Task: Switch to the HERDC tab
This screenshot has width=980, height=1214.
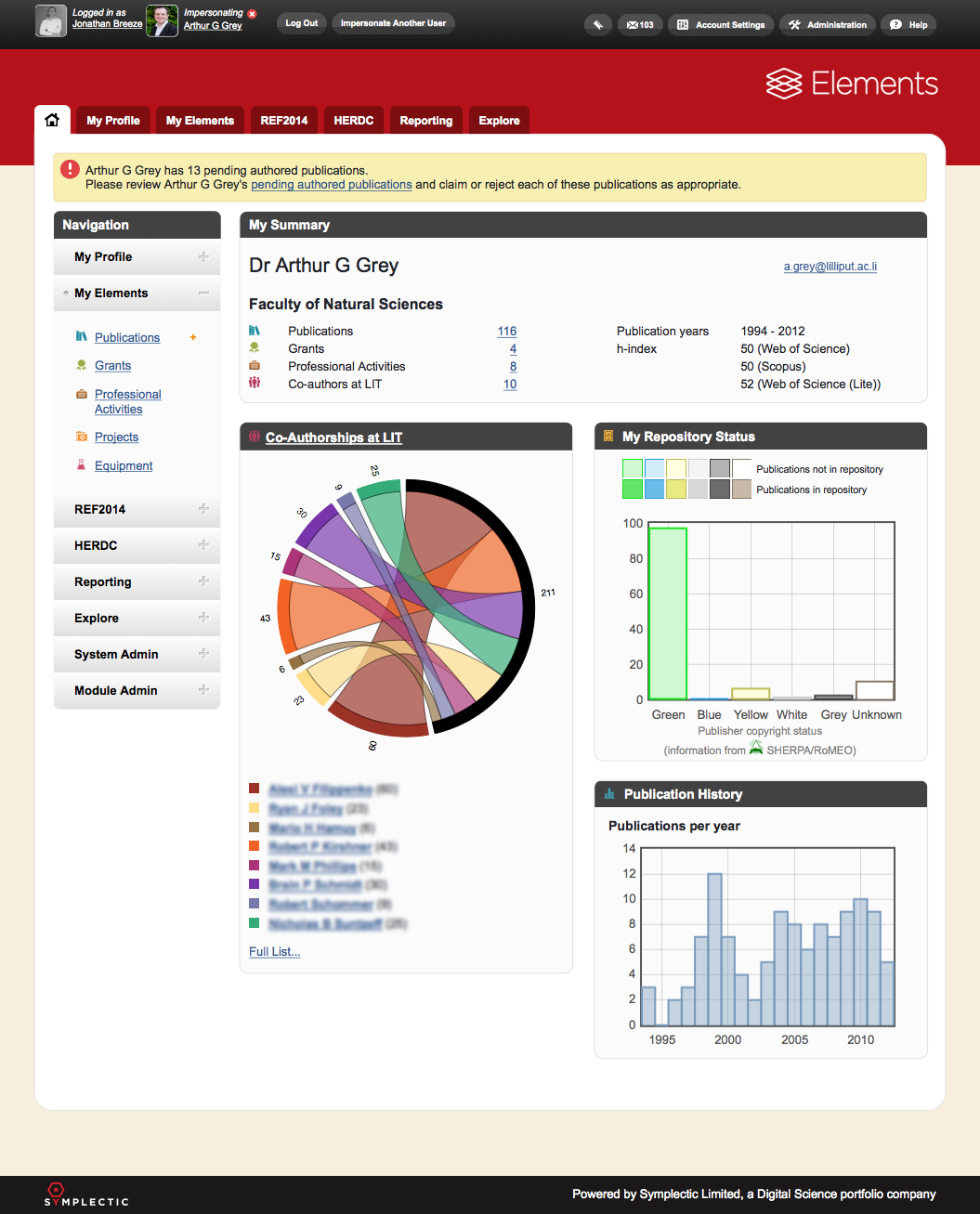Action: click(x=353, y=121)
